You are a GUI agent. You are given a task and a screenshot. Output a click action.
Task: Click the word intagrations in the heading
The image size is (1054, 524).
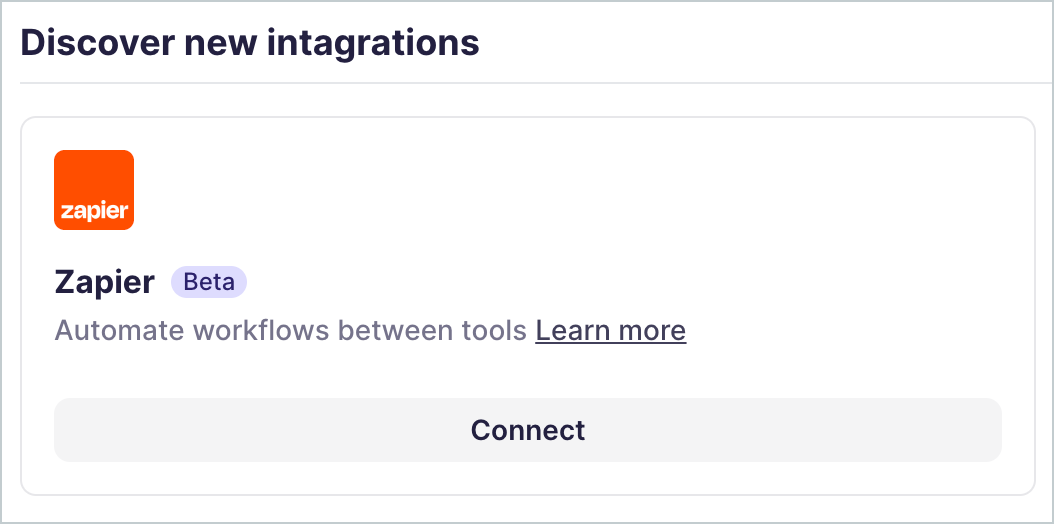373,44
